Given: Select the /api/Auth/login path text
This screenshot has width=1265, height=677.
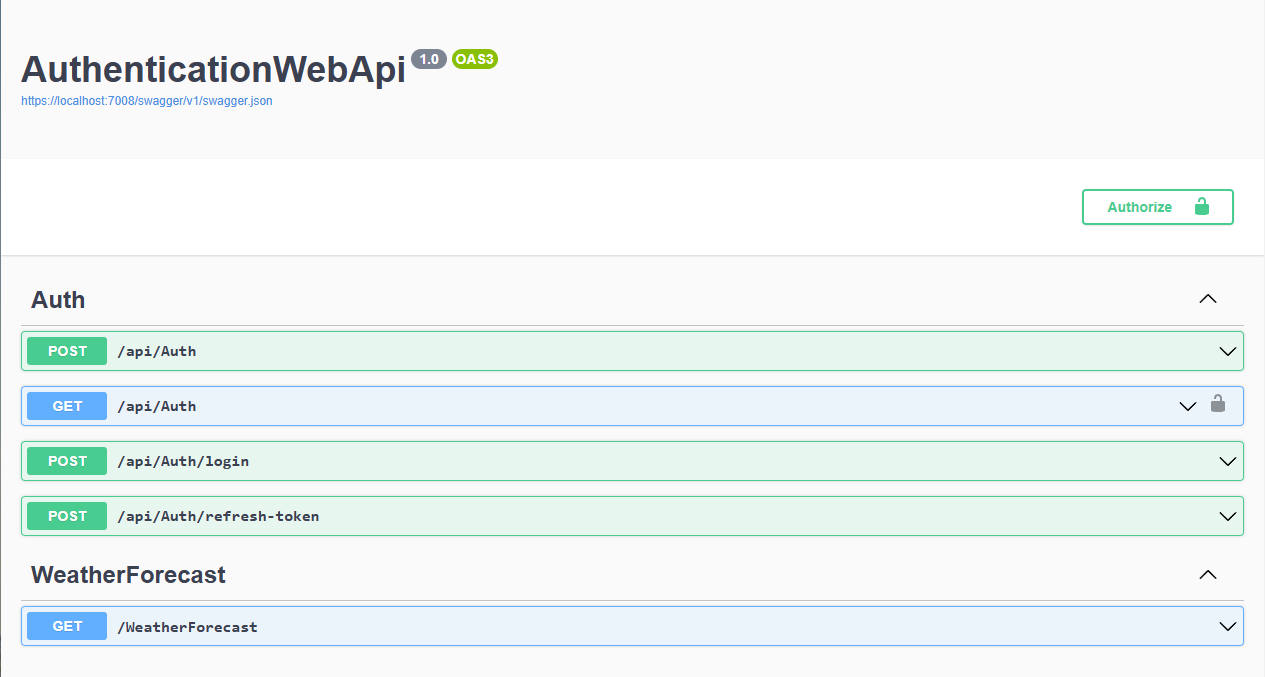Looking at the screenshot, I should coord(183,461).
